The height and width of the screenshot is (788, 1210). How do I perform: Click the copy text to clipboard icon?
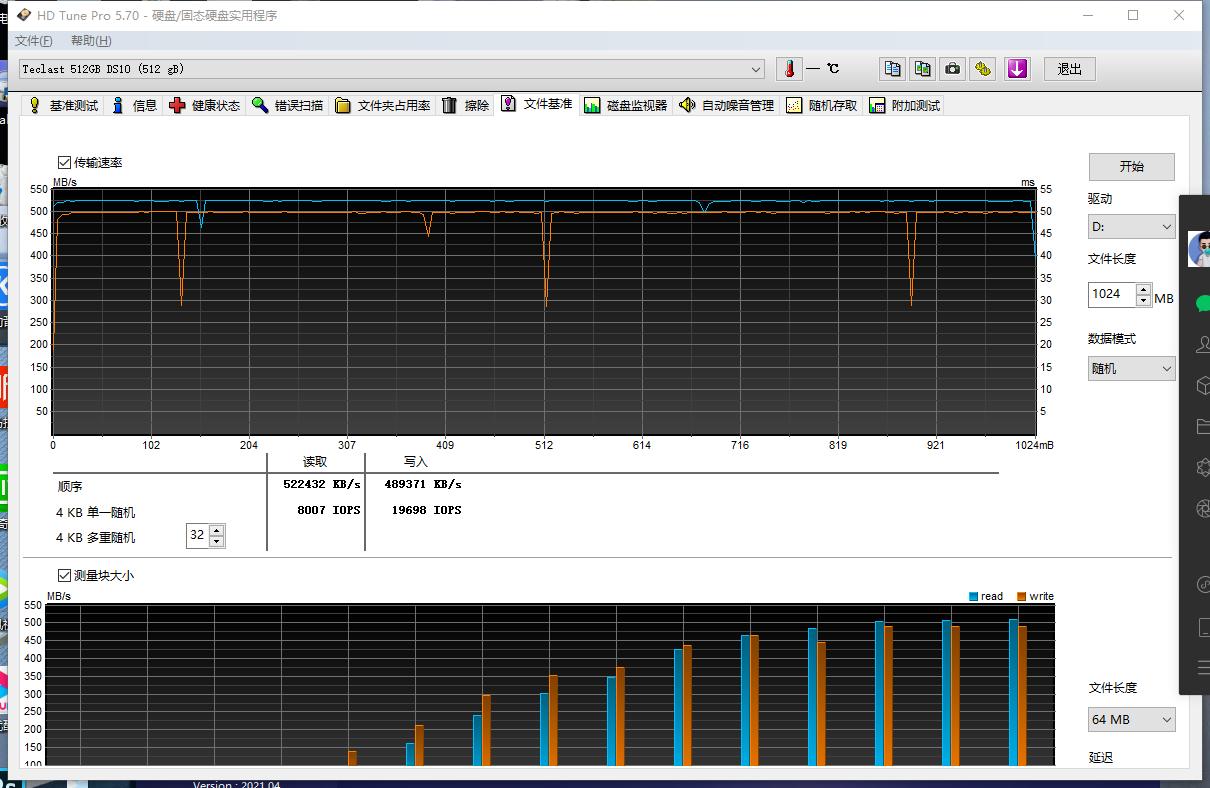click(x=892, y=69)
